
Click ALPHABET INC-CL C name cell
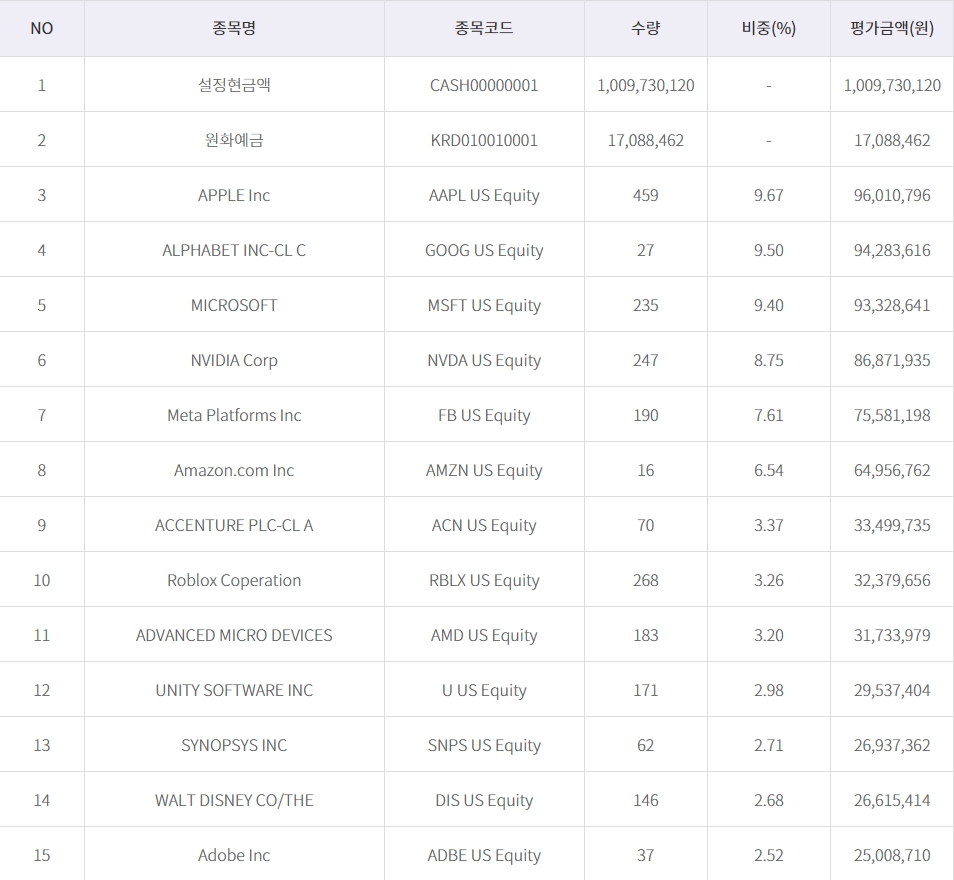(x=234, y=250)
